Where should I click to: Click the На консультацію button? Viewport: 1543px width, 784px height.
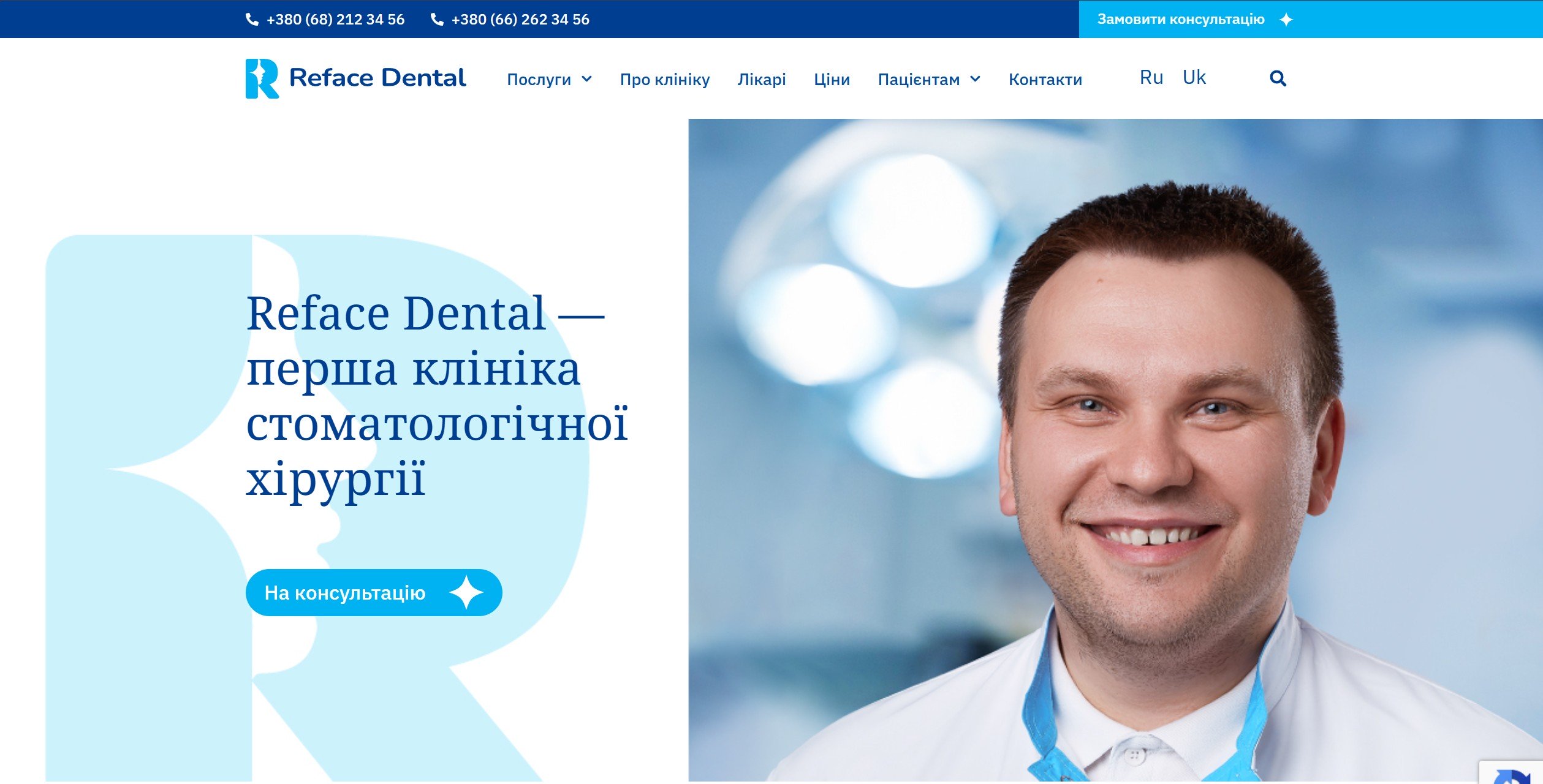pyautogui.click(x=374, y=592)
